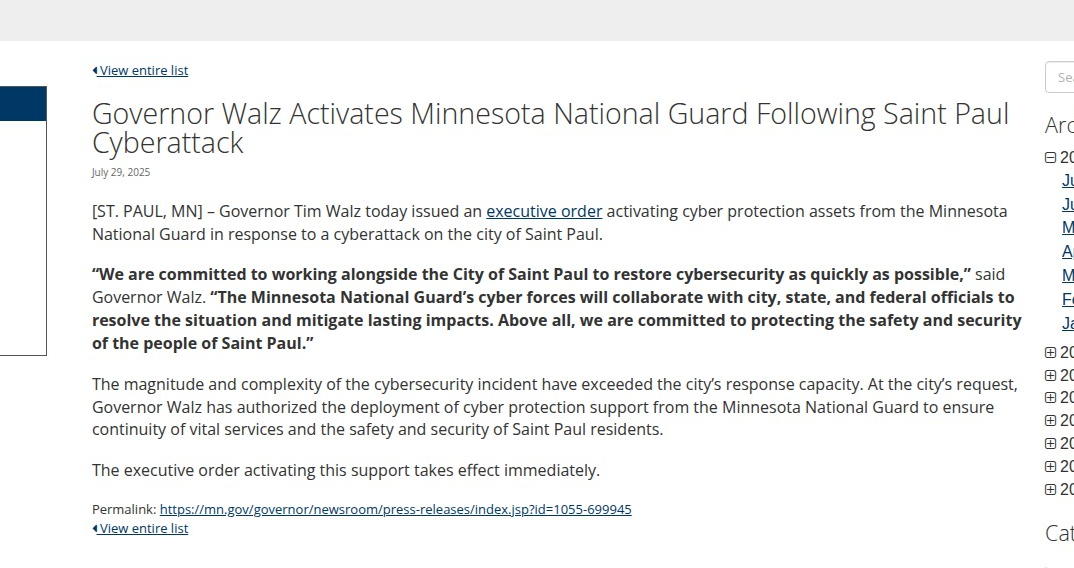This screenshot has height=568, width=1074.
Task: Expand the third collapsed archive year
Action: point(1050,398)
